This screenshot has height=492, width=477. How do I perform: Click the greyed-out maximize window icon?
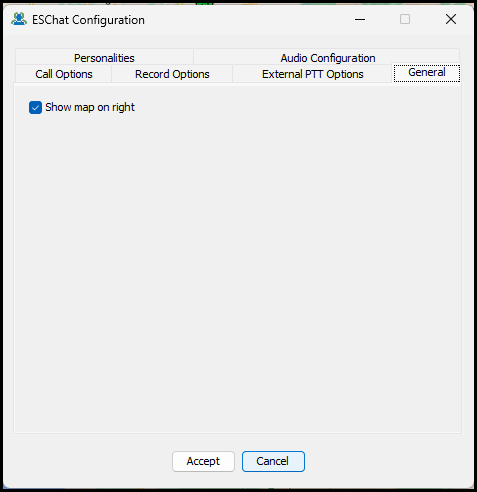[x=405, y=19]
